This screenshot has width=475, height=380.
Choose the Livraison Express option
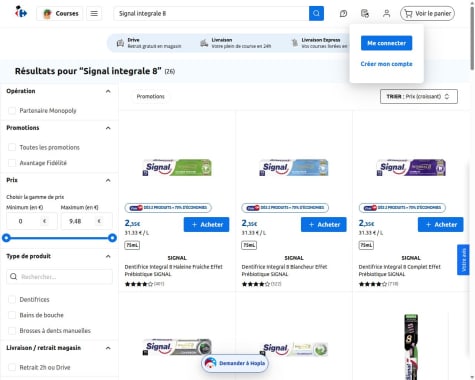coord(320,43)
